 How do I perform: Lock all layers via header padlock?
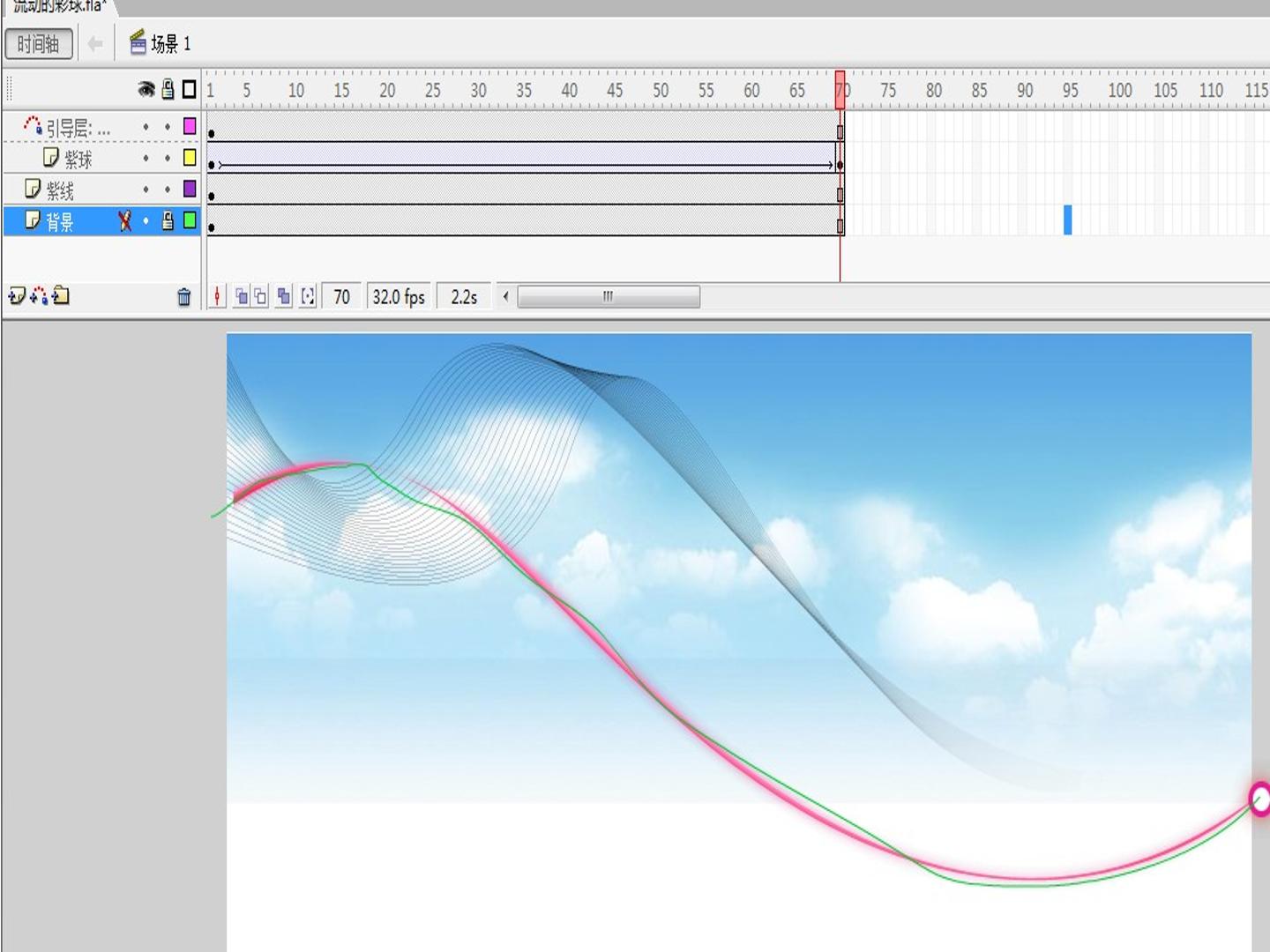[168, 89]
